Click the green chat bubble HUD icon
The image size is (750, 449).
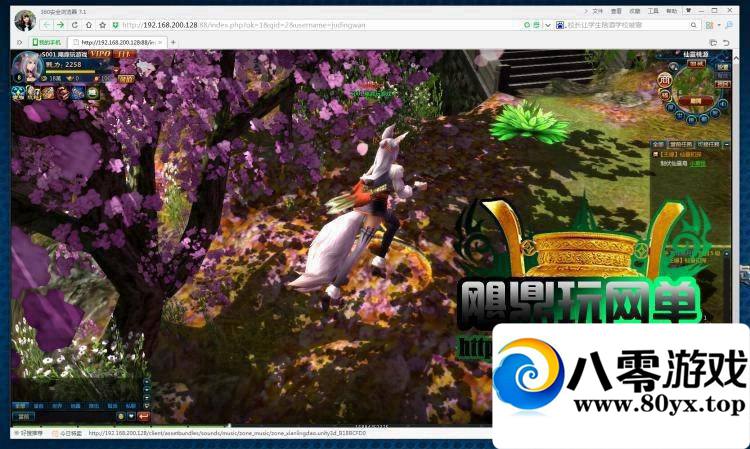point(93,92)
